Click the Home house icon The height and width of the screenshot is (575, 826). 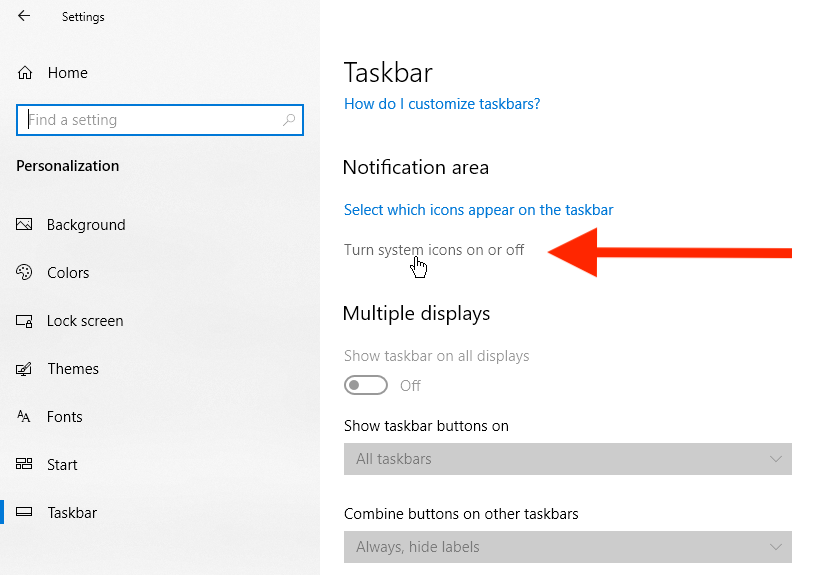point(25,73)
